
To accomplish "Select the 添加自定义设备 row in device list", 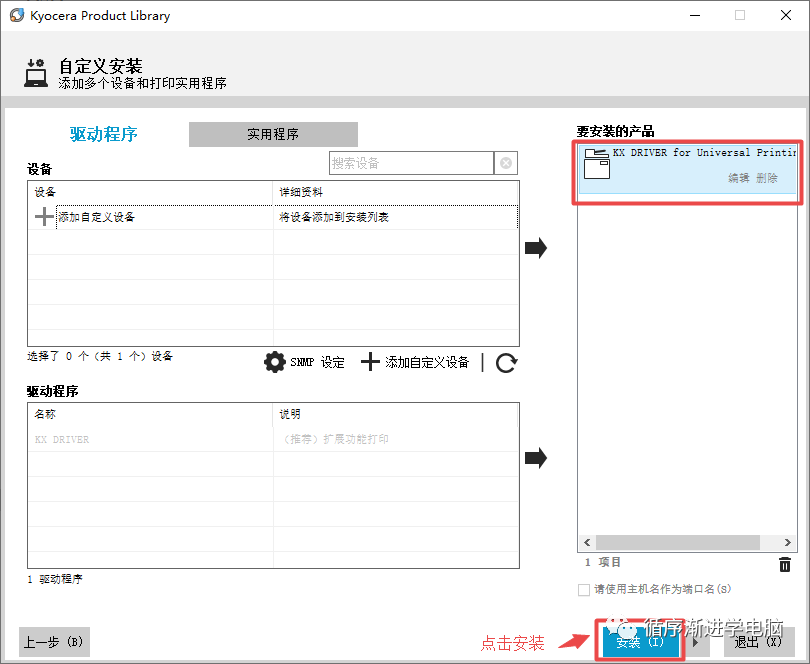I will (x=273, y=217).
